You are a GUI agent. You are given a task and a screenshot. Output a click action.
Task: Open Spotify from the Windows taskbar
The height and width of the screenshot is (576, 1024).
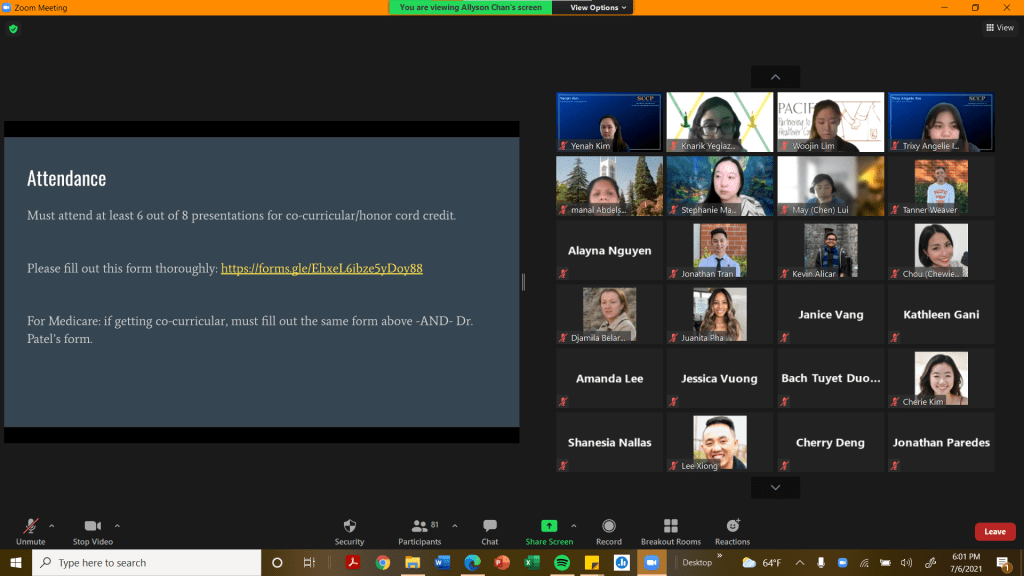[x=561, y=562]
